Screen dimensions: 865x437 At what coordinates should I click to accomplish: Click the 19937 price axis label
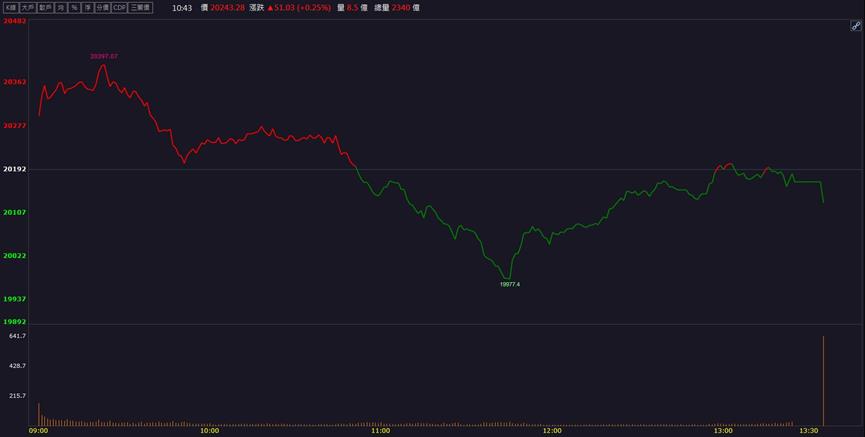pos(15,299)
